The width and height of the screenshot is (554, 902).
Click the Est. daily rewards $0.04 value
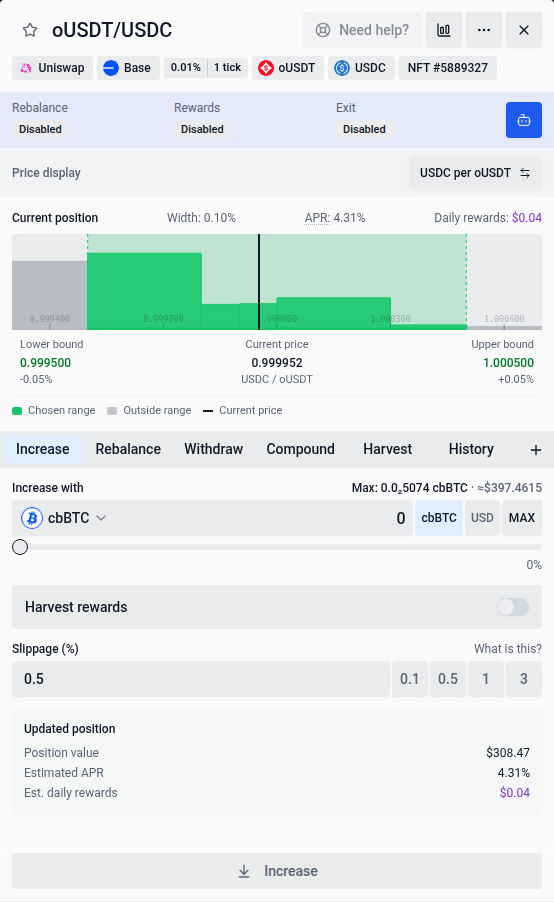coord(515,793)
